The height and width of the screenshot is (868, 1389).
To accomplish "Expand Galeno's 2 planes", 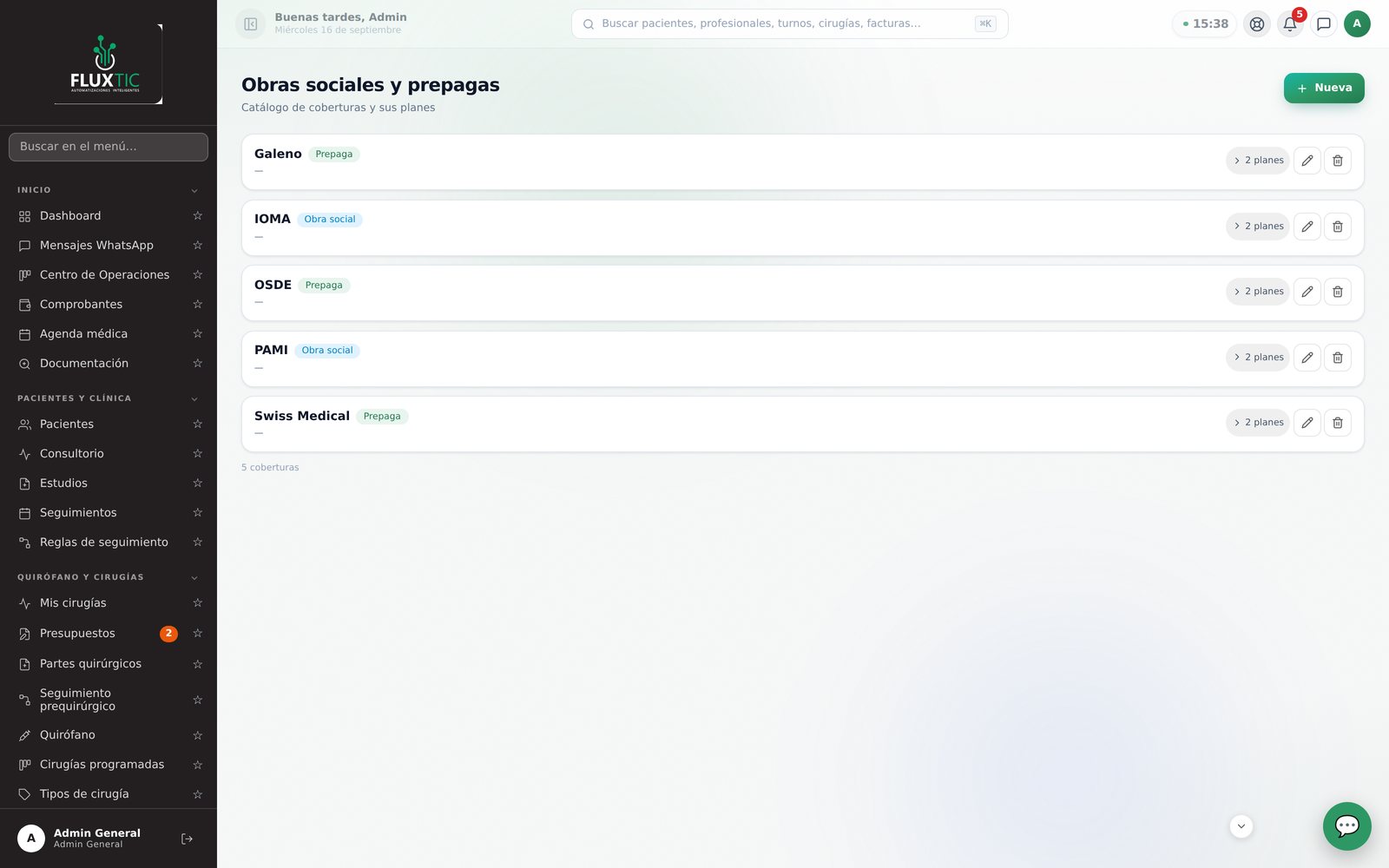I will pos(1258,161).
